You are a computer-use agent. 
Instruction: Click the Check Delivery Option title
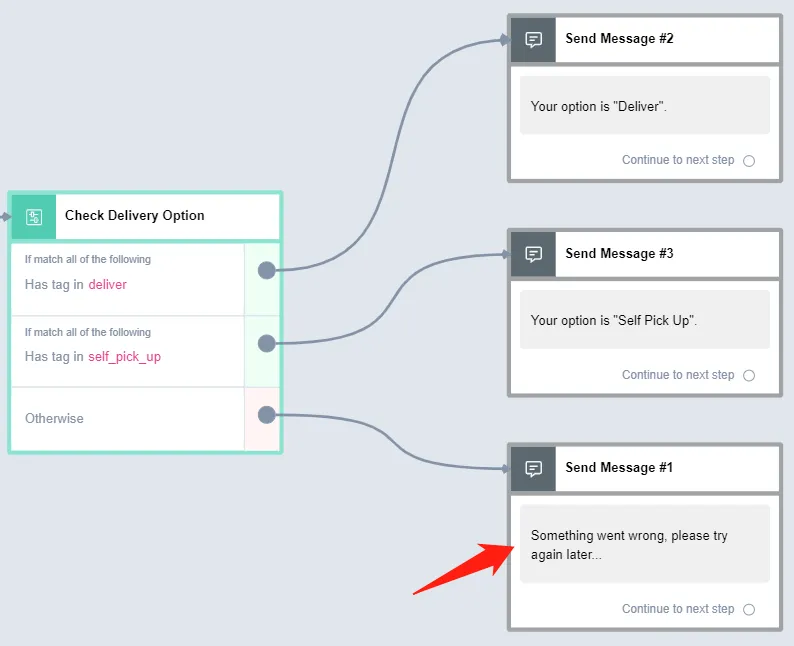[135, 216]
